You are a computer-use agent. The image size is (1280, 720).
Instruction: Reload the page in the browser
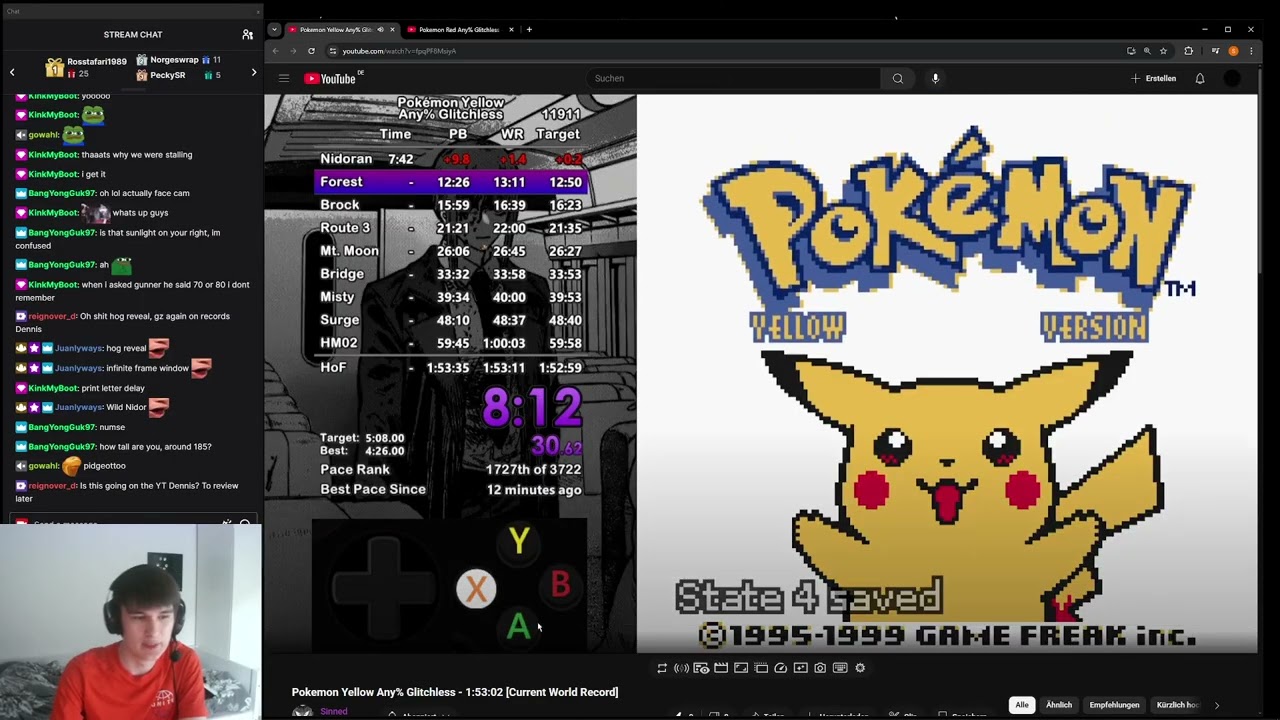(x=311, y=51)
